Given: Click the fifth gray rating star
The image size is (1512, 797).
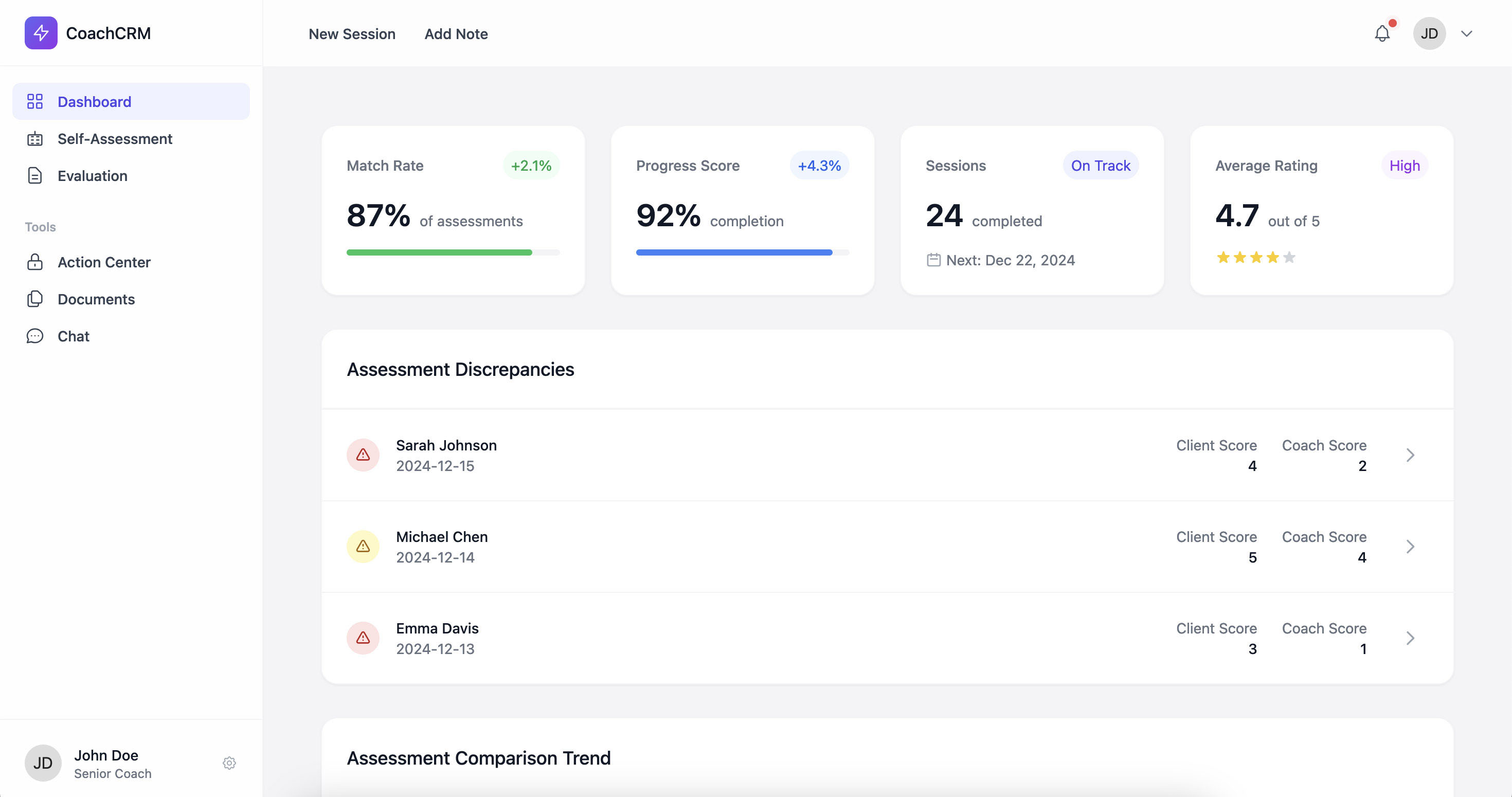Looking at the screenshot, I should 1289,257.
